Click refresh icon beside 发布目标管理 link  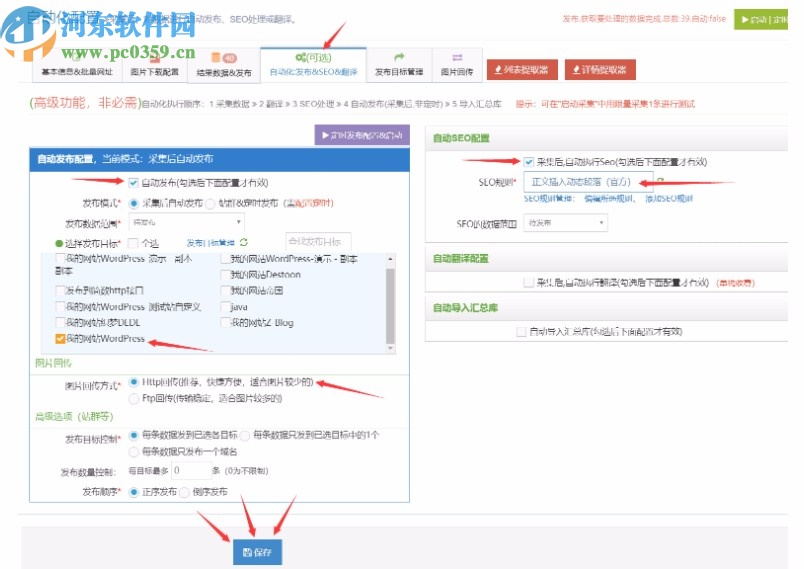244,242
